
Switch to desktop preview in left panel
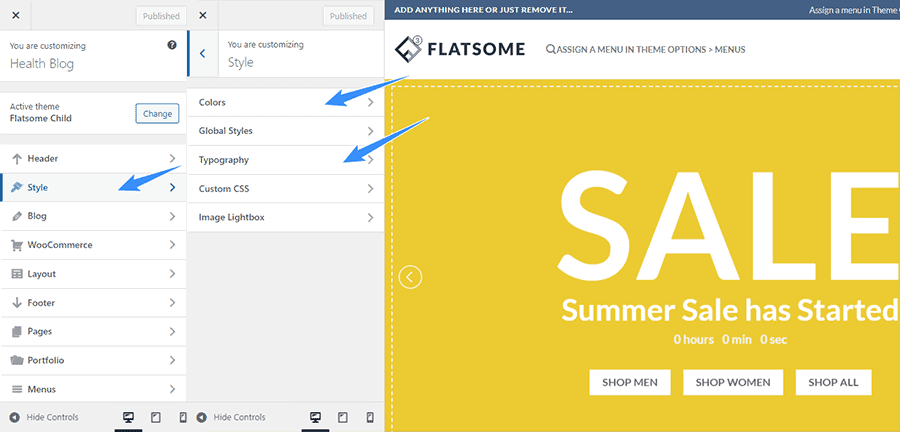[128, 417]
